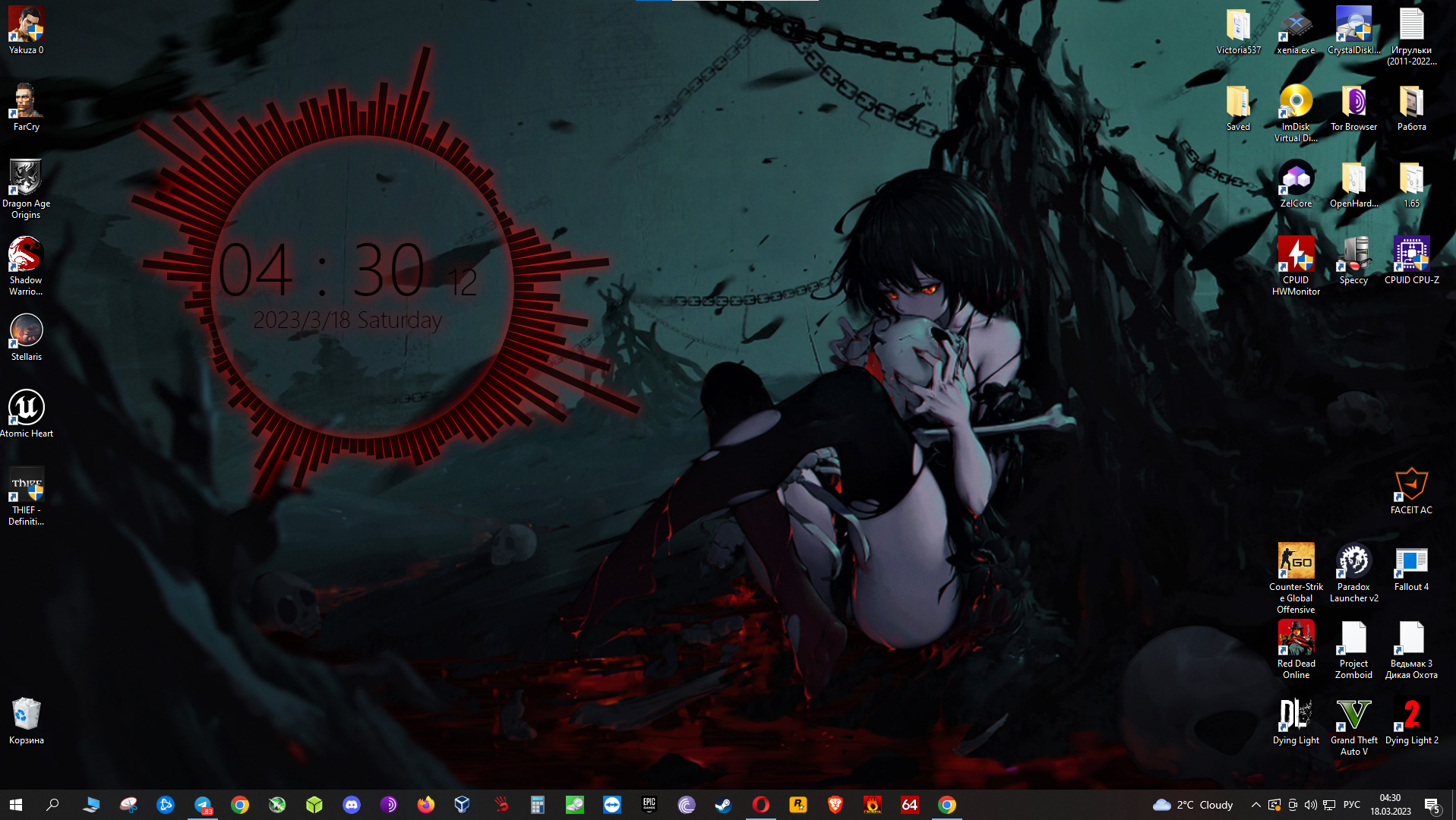
Task: Open the Windows Start menu
Action: point(16,805)
